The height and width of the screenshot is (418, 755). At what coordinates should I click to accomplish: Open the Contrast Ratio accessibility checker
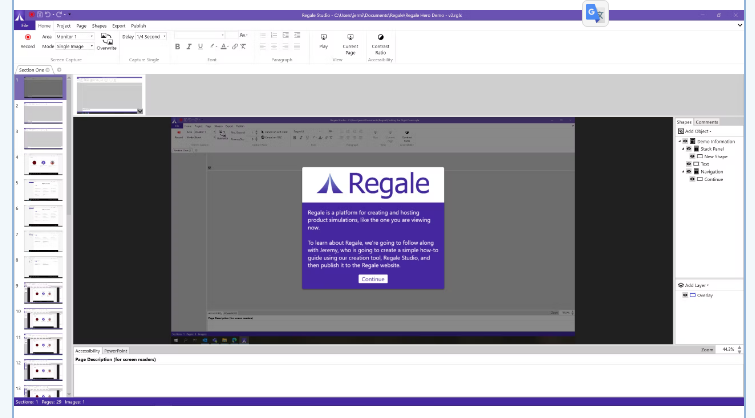tap(380, 44)
